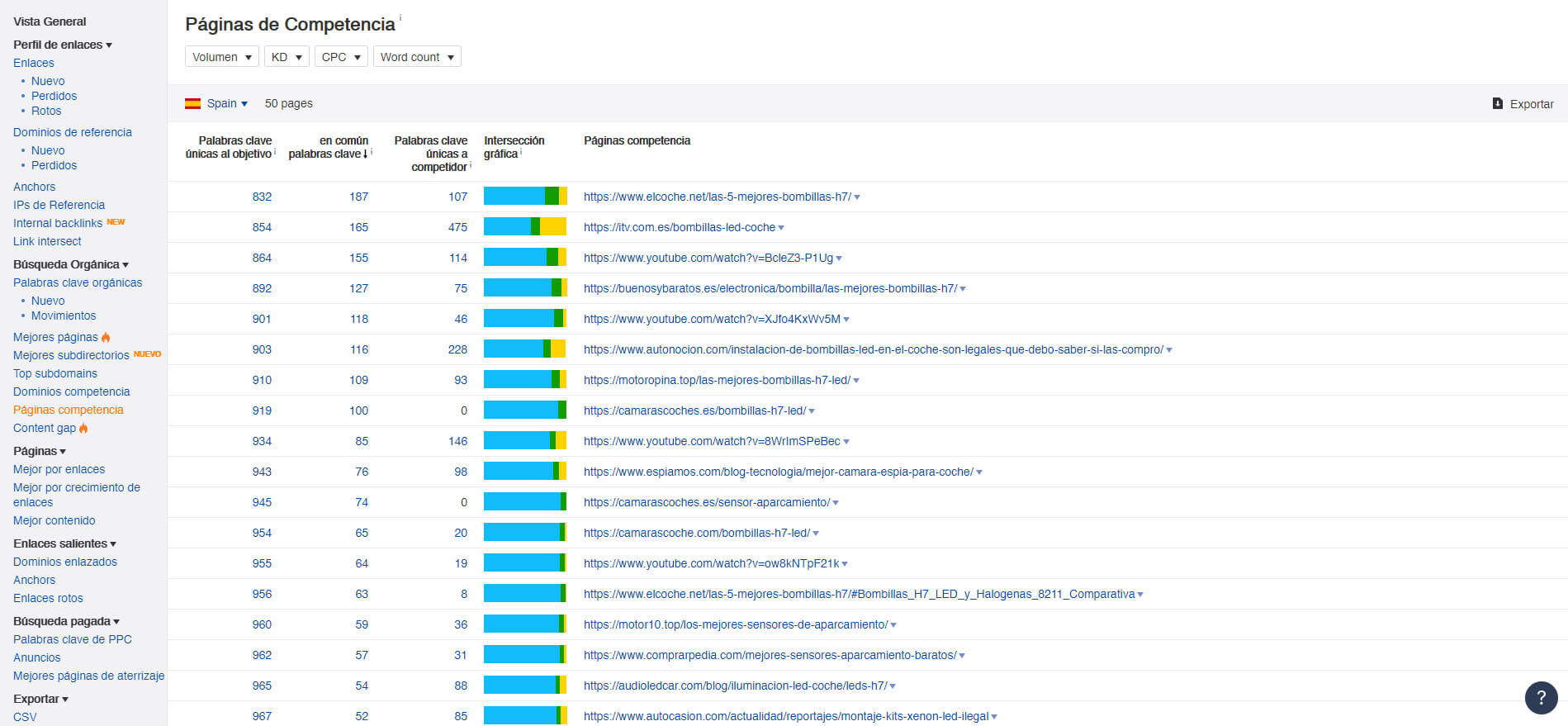The width and height of the screenshot is (1568, 726).
Task: Open the Spain country selector
Action: [x=227, y=103]
